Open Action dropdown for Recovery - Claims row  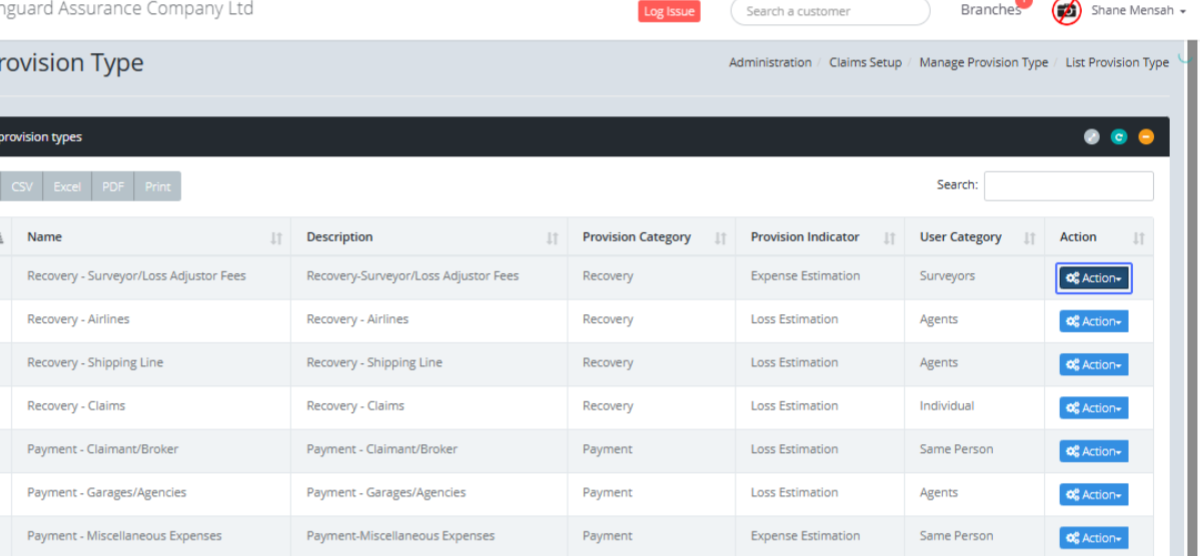coord(1094,408)
